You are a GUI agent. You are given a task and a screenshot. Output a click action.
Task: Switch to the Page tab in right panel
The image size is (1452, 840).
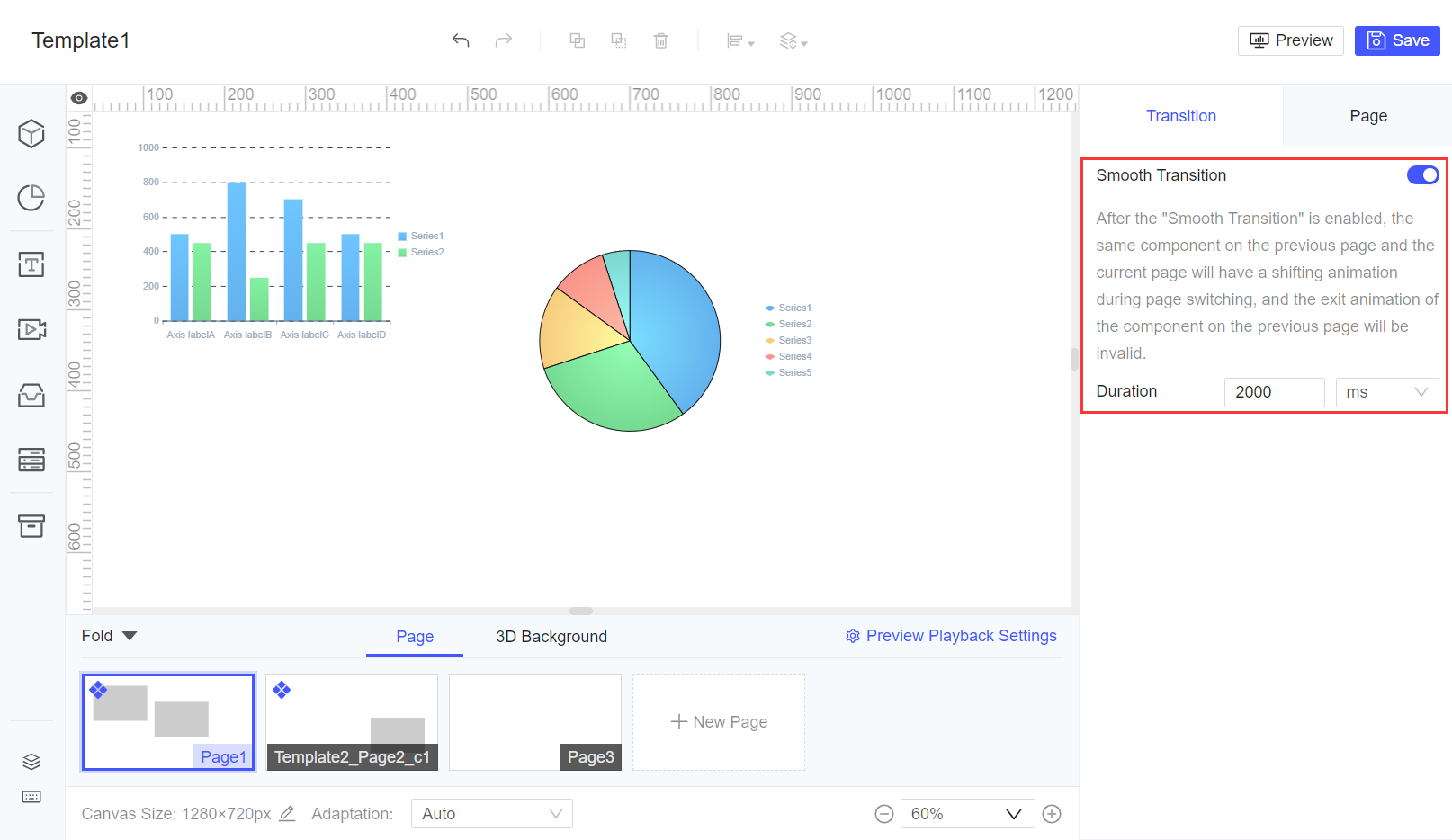(1367, 115)
